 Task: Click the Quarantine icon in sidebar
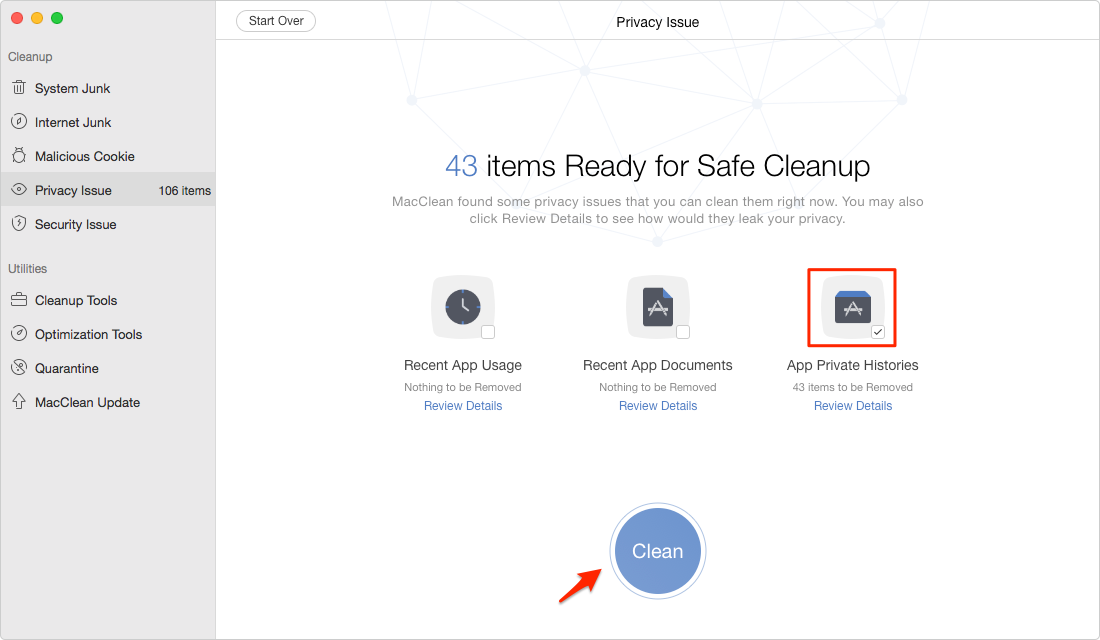pos(18,368)
